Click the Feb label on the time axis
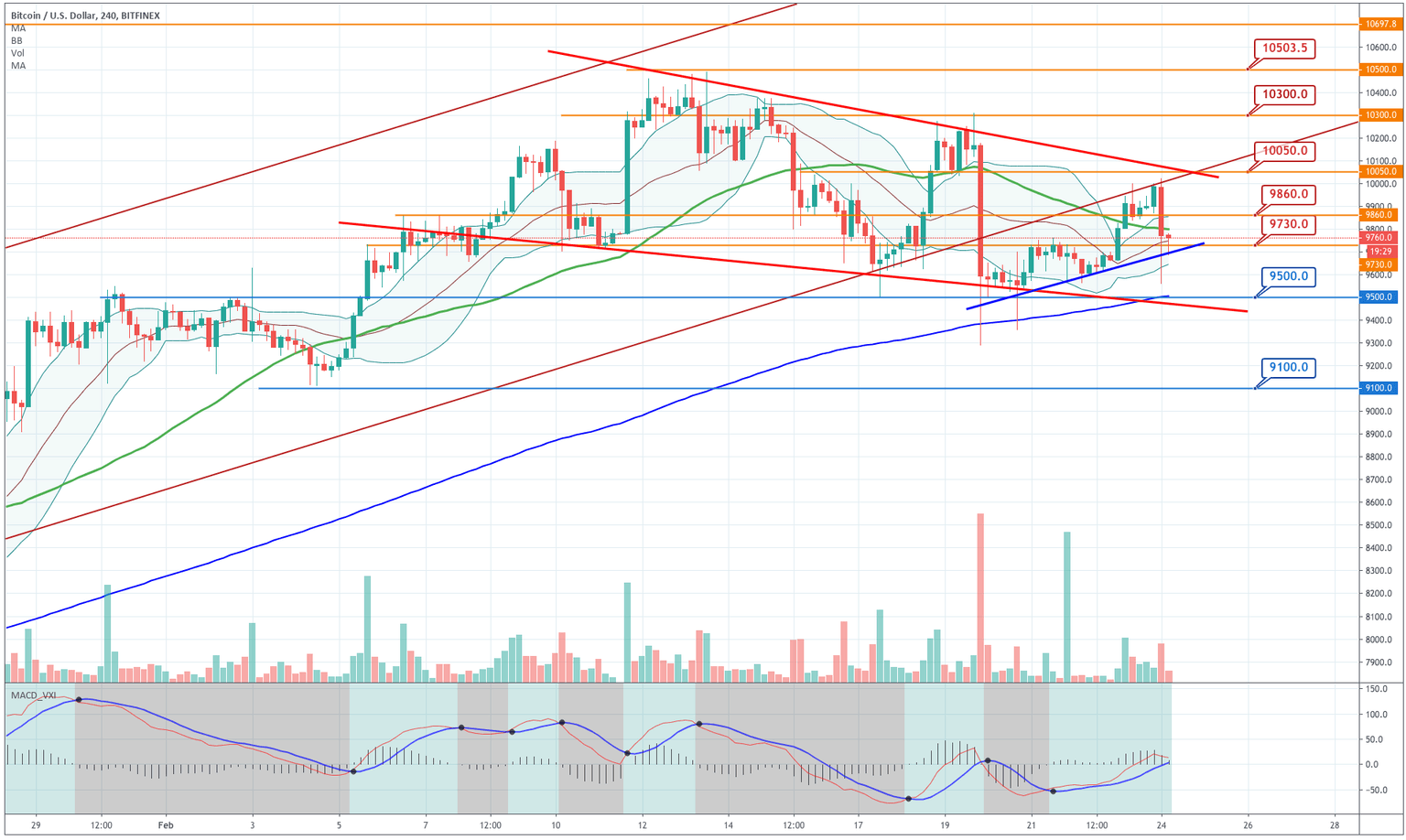Image resolution: width=1406 pixels, height=840 pixels. 165,826
